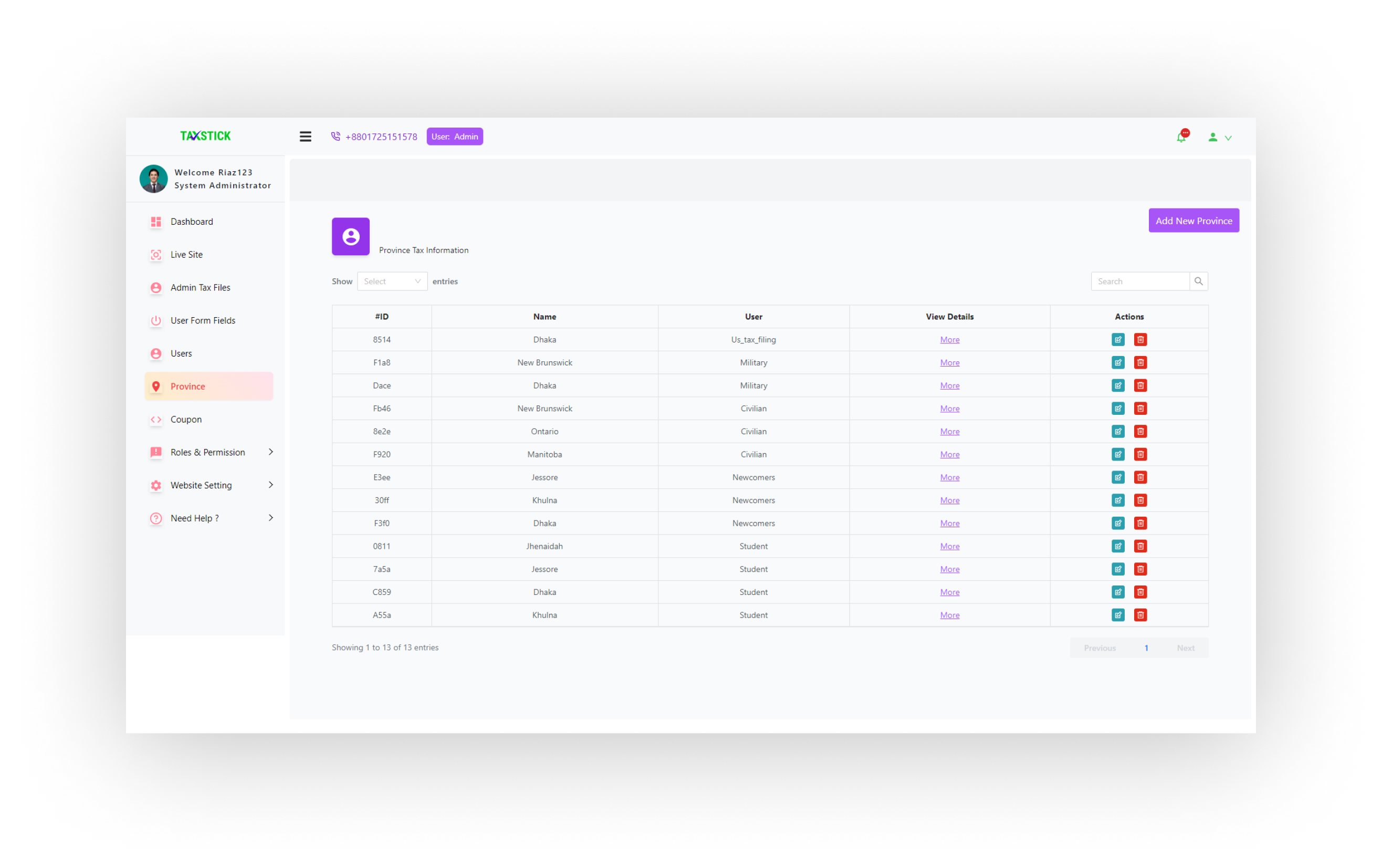Image resolution: width=1382 pixels, height=868 pixels.
Task: Edit the Jhenaidah student row
Action: (x=1117, y=547)
